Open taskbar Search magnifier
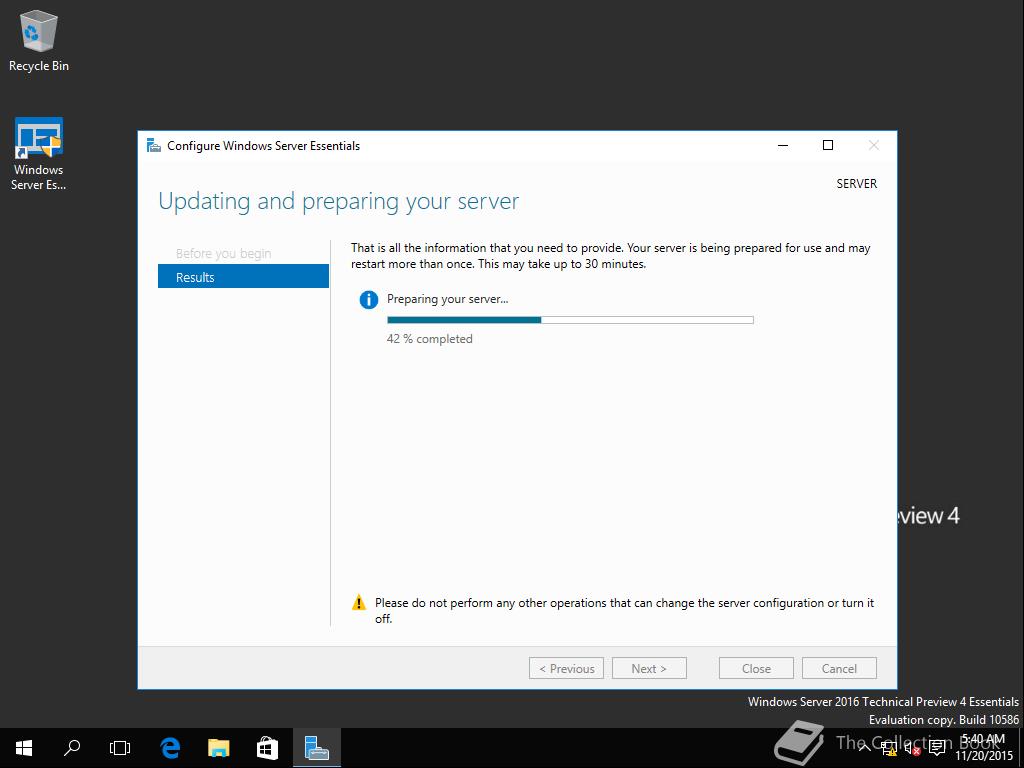The width and height of the screenshot is (1024, 768). point(72,748)
